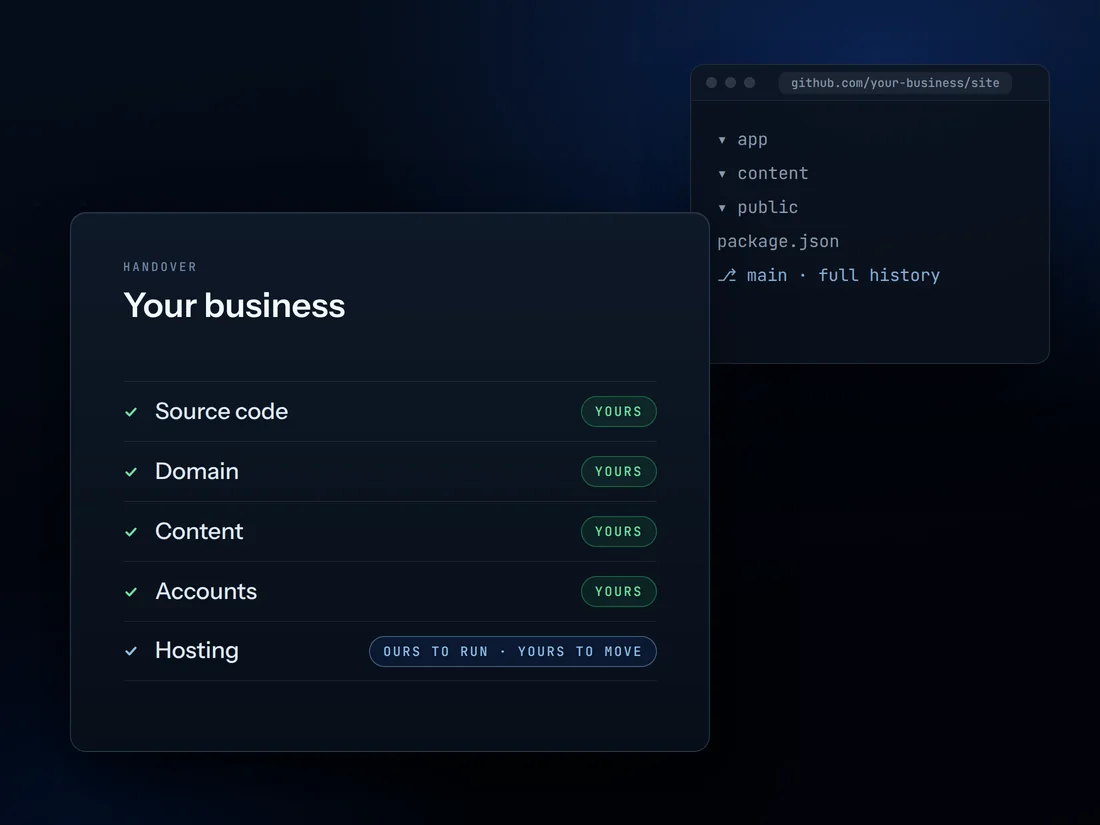
Task: Click the YOURS badge for Content
Action: pos(619,532)
